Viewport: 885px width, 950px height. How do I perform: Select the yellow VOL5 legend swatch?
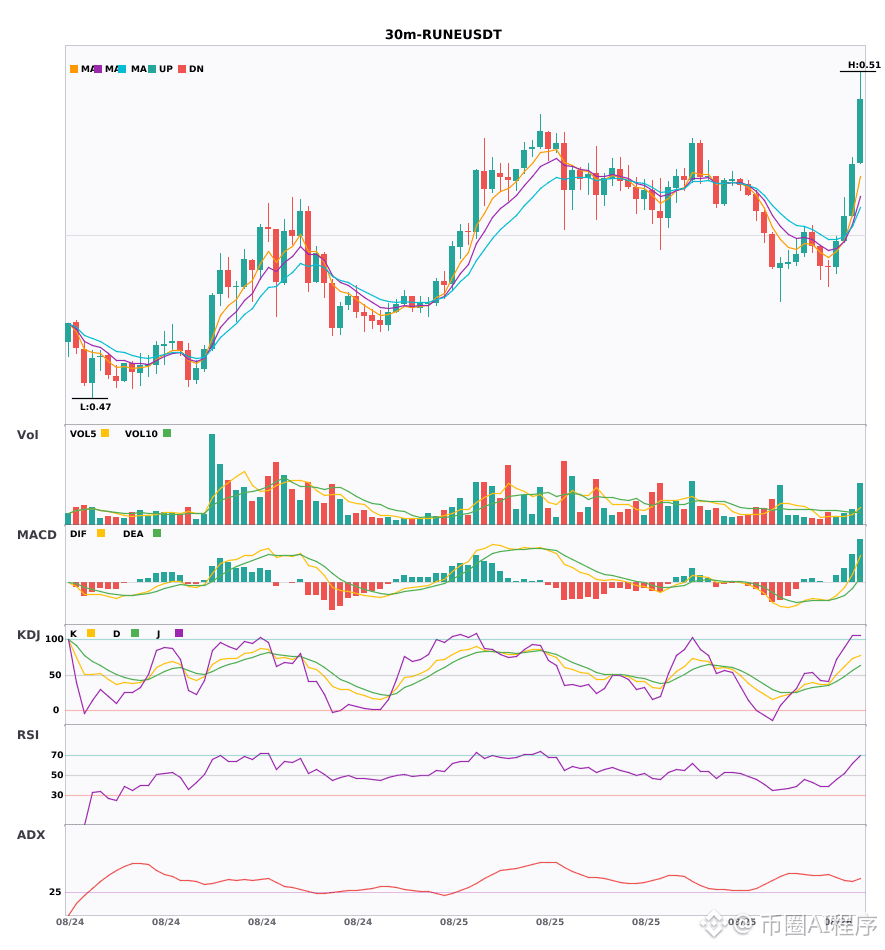click(105, 433)
